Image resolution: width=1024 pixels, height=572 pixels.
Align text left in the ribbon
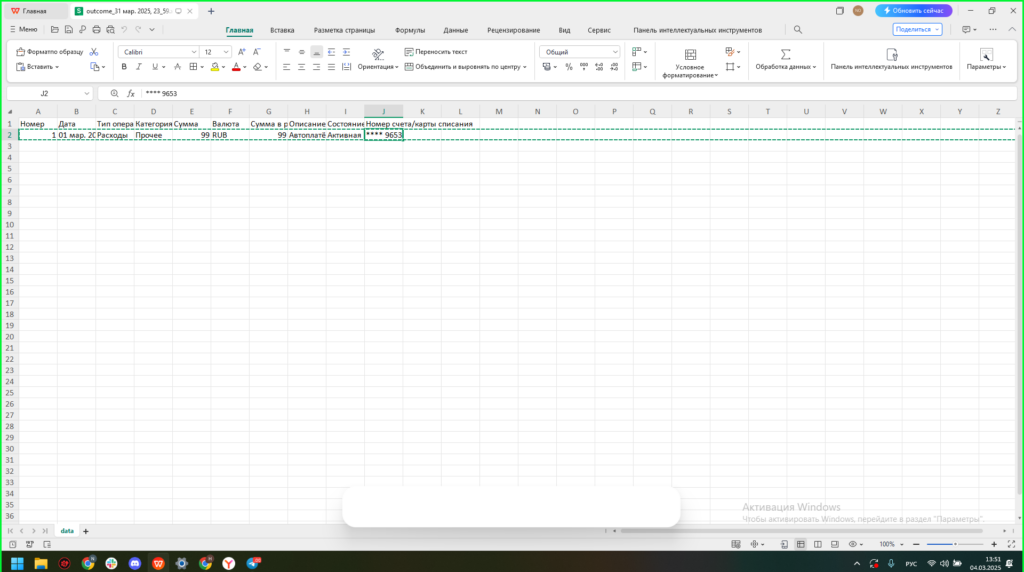[287, 67]
